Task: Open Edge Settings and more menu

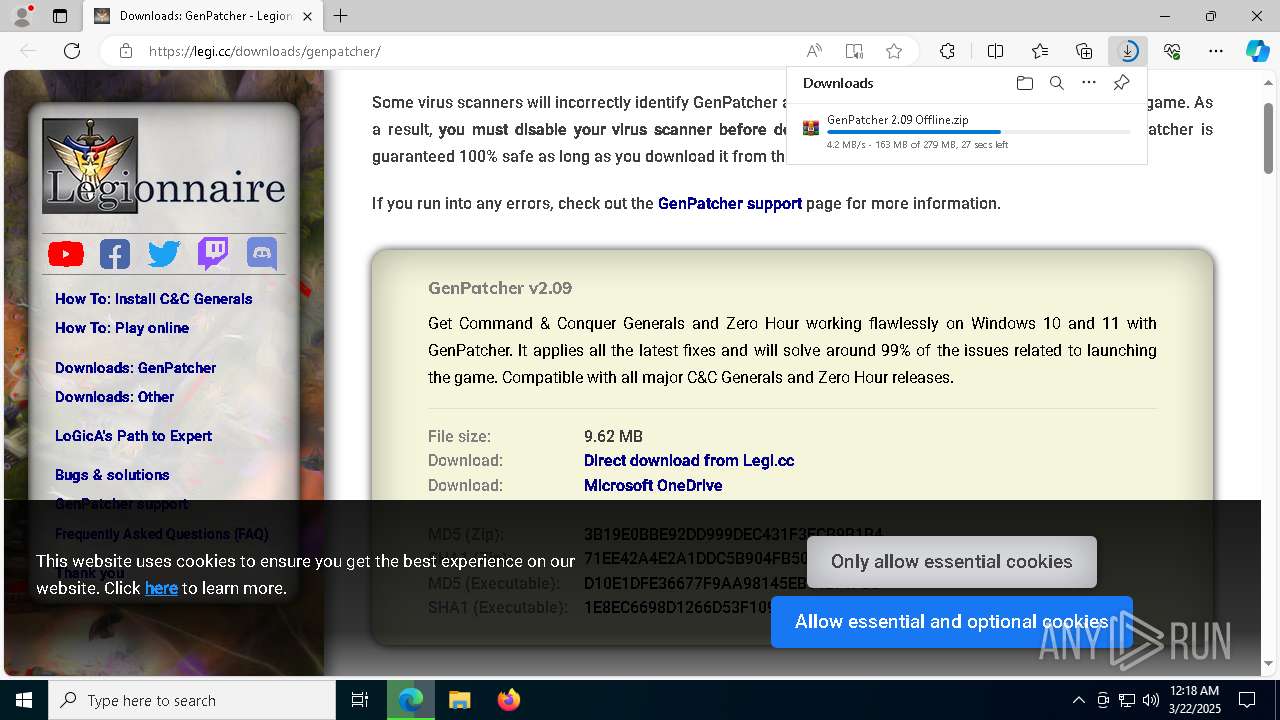Action: [1216, 51]
